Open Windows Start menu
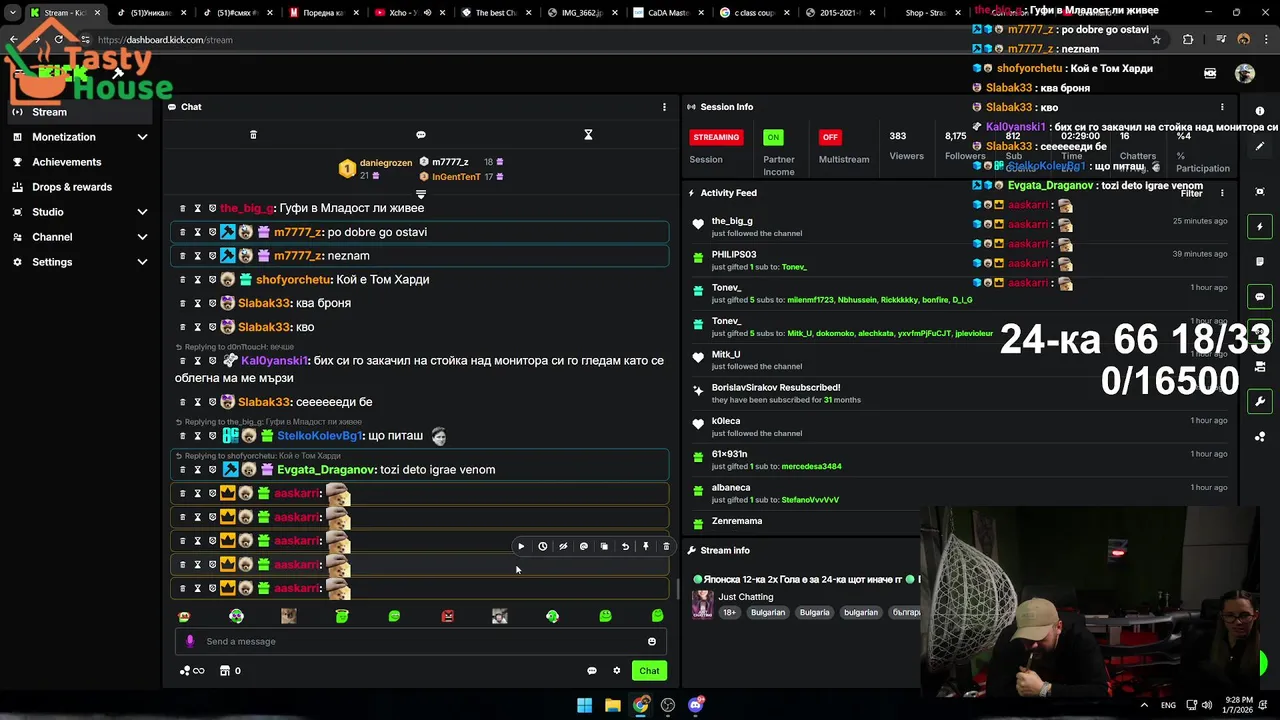 [584, 705]
